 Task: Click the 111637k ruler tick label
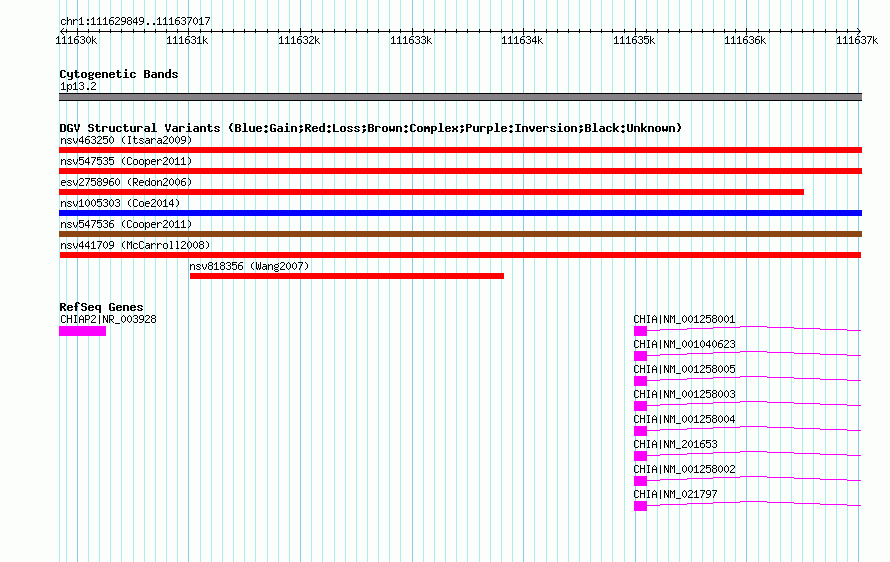857,40
